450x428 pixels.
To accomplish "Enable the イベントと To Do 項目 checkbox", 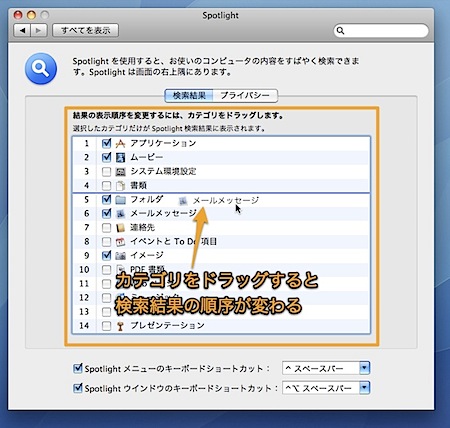I will [106, 242].
